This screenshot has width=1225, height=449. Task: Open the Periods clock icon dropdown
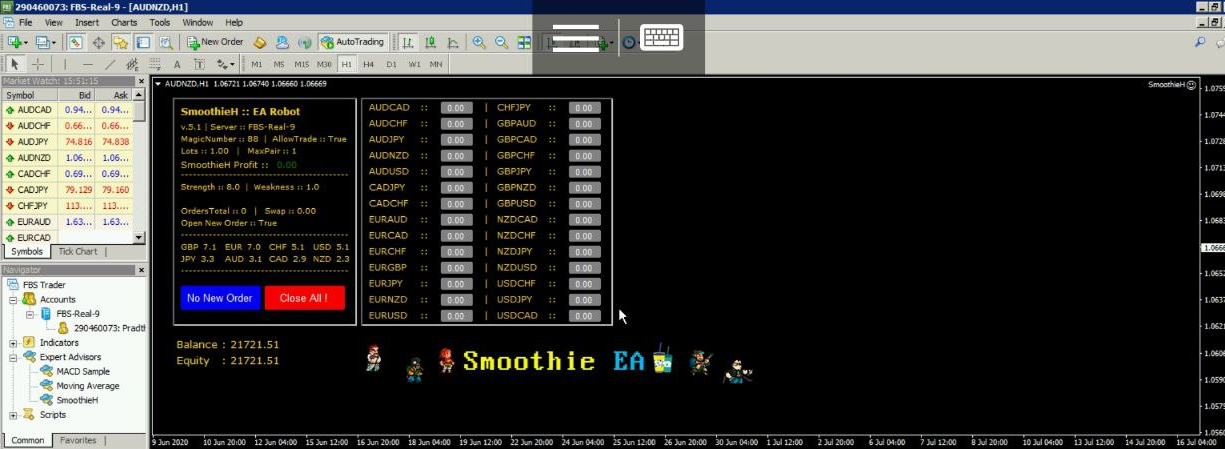click(630, 42)
